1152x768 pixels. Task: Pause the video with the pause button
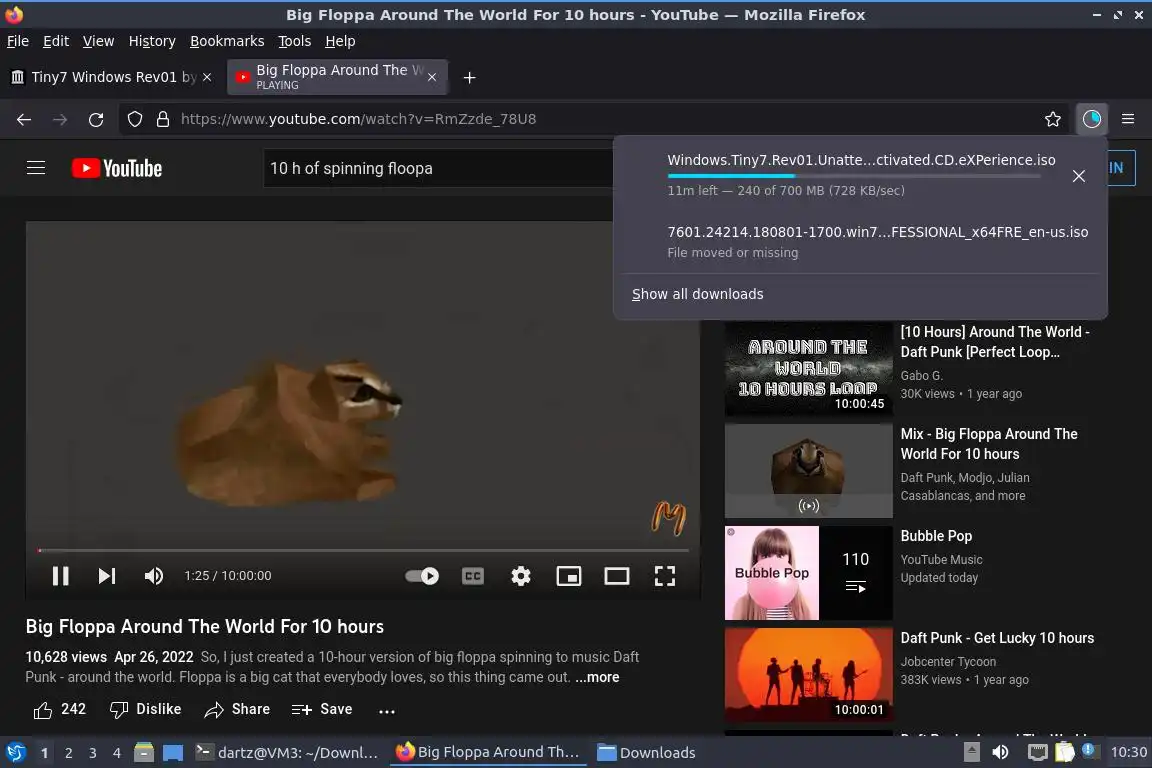click(61, 576)
